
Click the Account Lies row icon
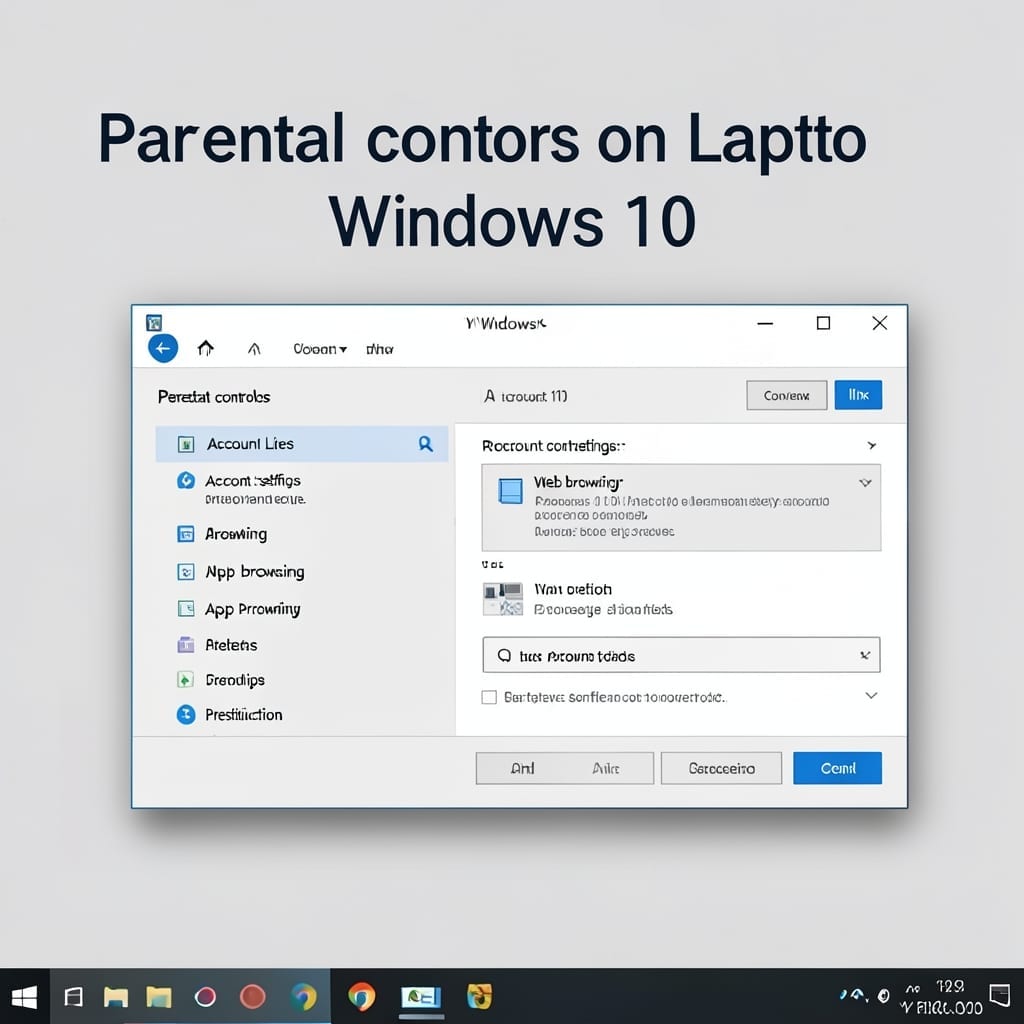point(186,445)
